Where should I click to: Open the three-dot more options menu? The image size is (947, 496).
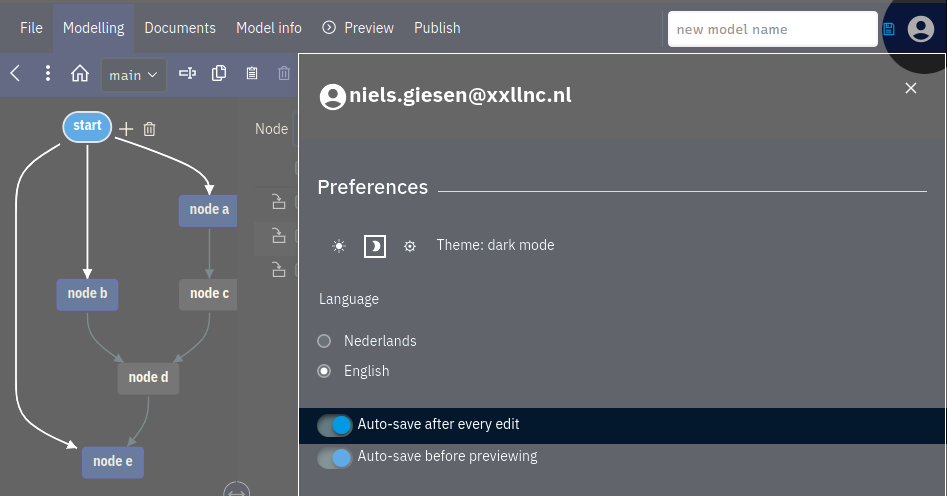[x=48, y=73]
